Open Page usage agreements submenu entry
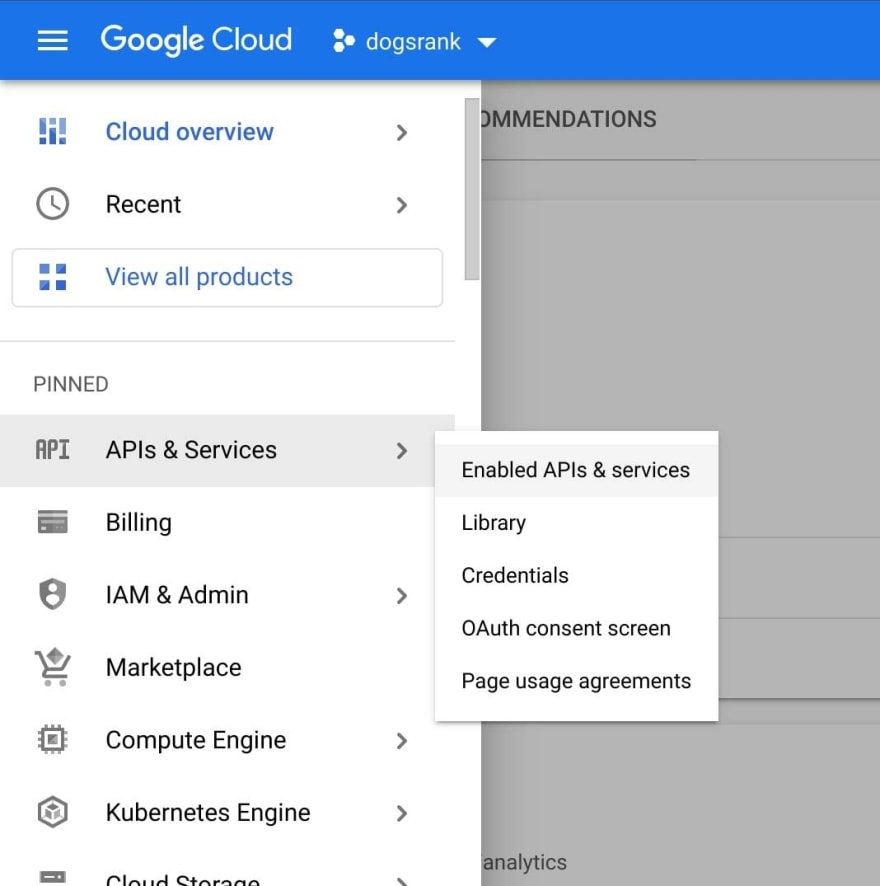This screenshot has height=886, width=880. [576, 681]
